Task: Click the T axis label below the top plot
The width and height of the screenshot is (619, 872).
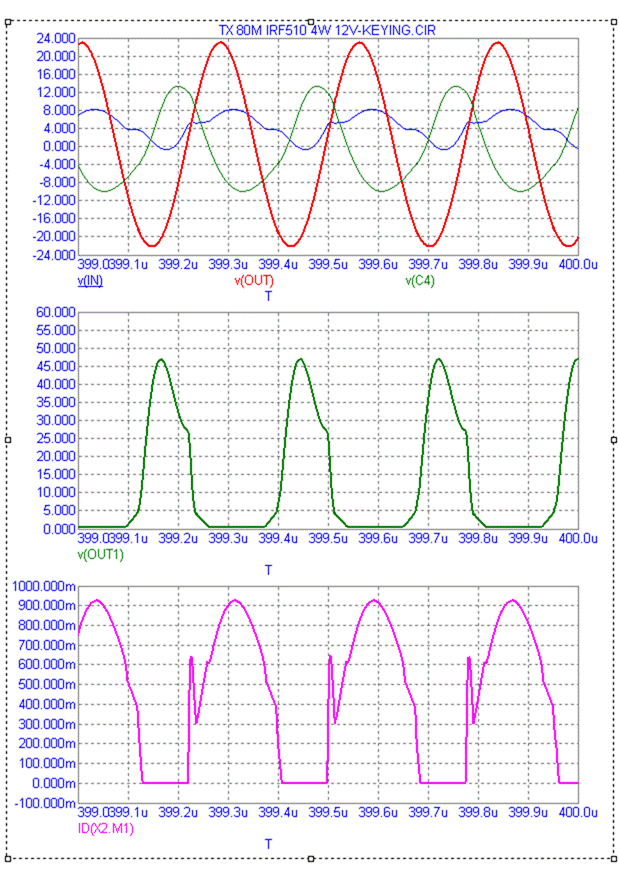Action: click(268, 296)
